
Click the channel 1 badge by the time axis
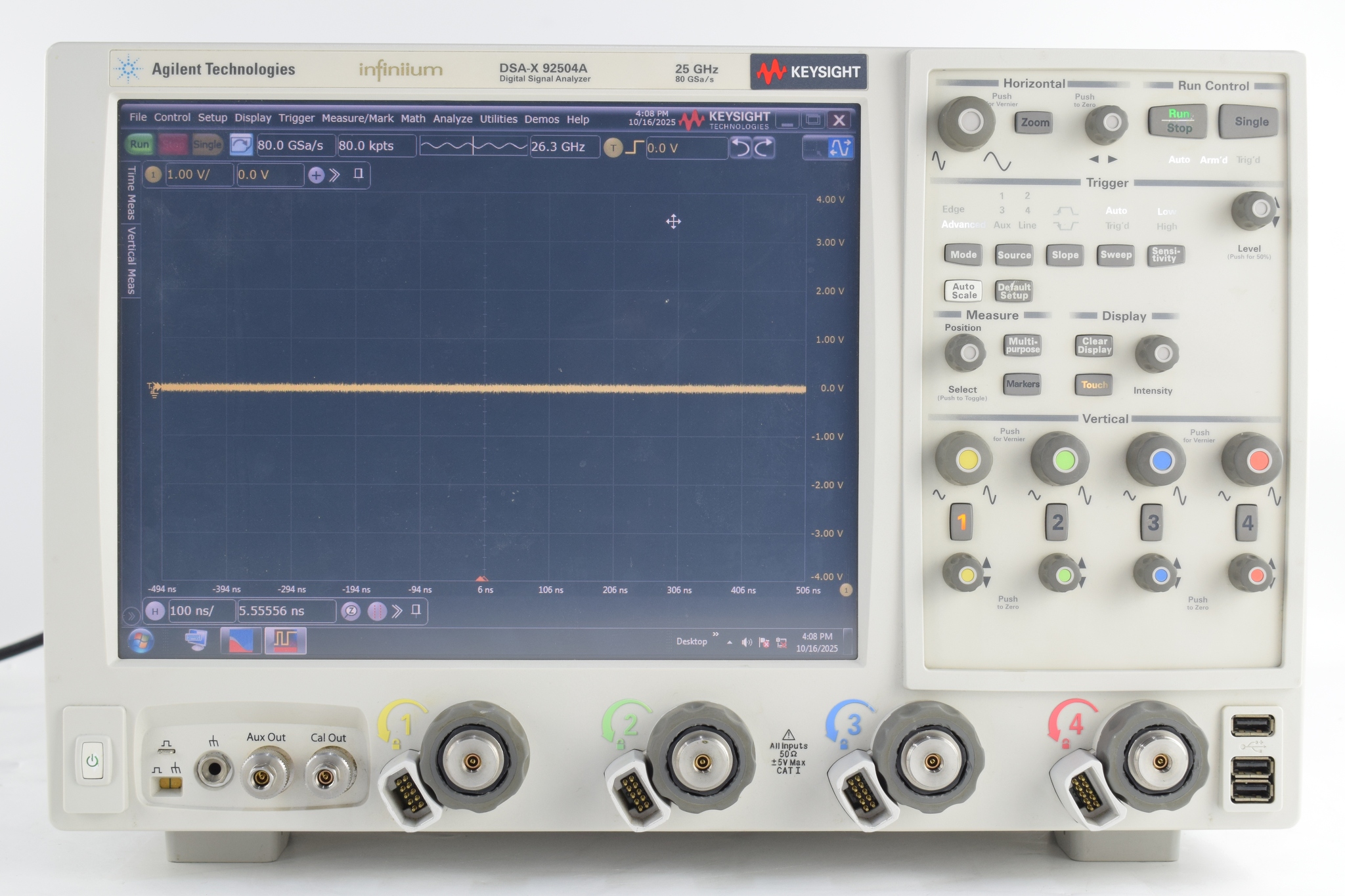[x=846, y=590]
